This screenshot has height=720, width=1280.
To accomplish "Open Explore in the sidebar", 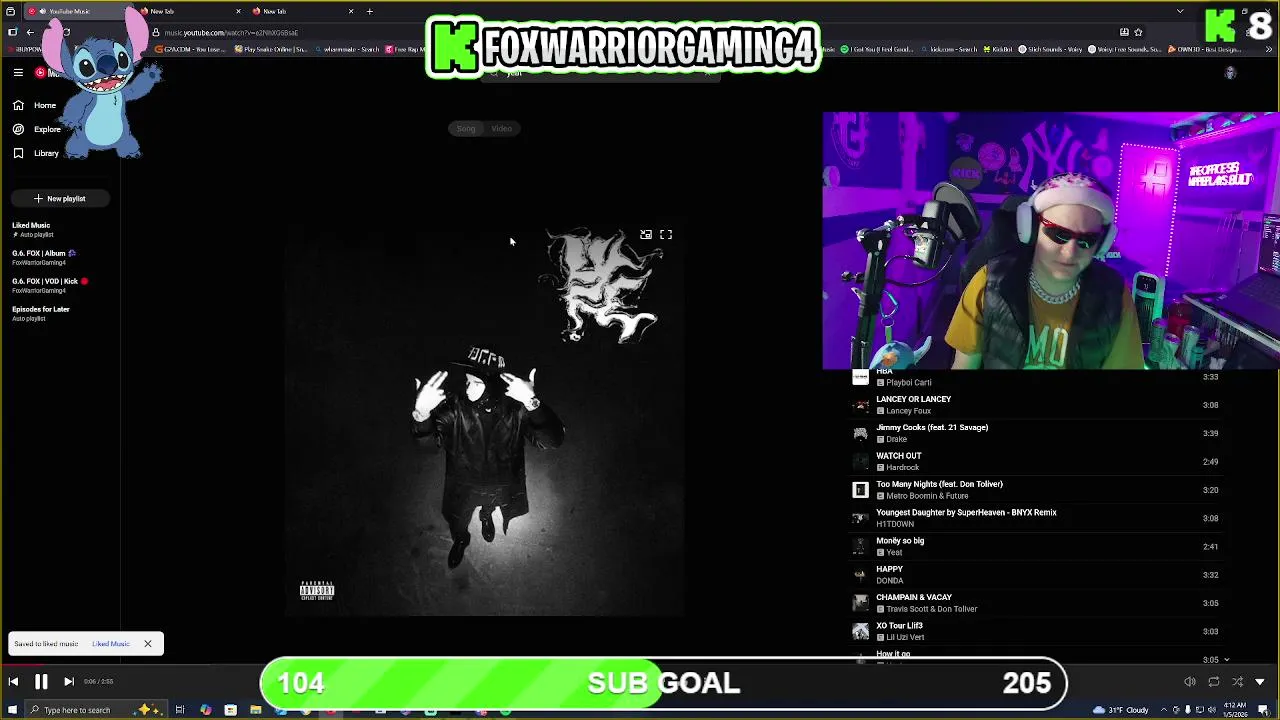I will click(x=37, y=129).
